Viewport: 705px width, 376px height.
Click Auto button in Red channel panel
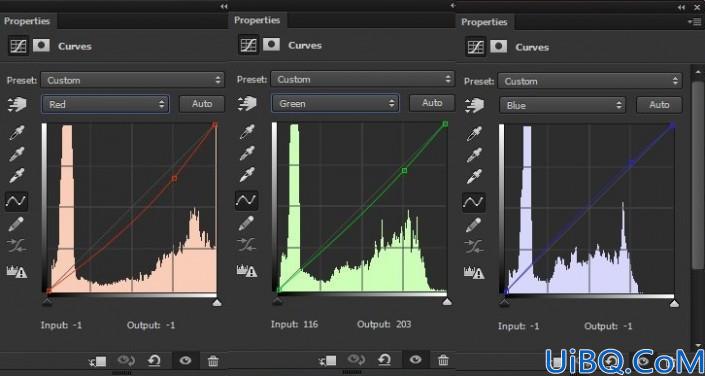(202, 104)
